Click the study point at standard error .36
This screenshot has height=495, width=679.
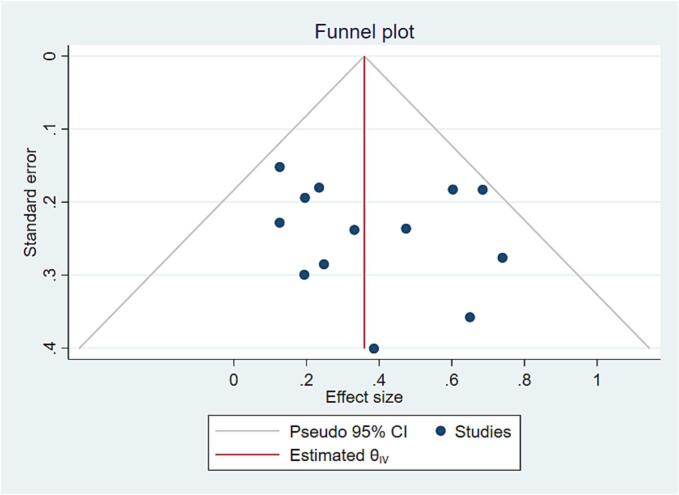tap(470, 317)
